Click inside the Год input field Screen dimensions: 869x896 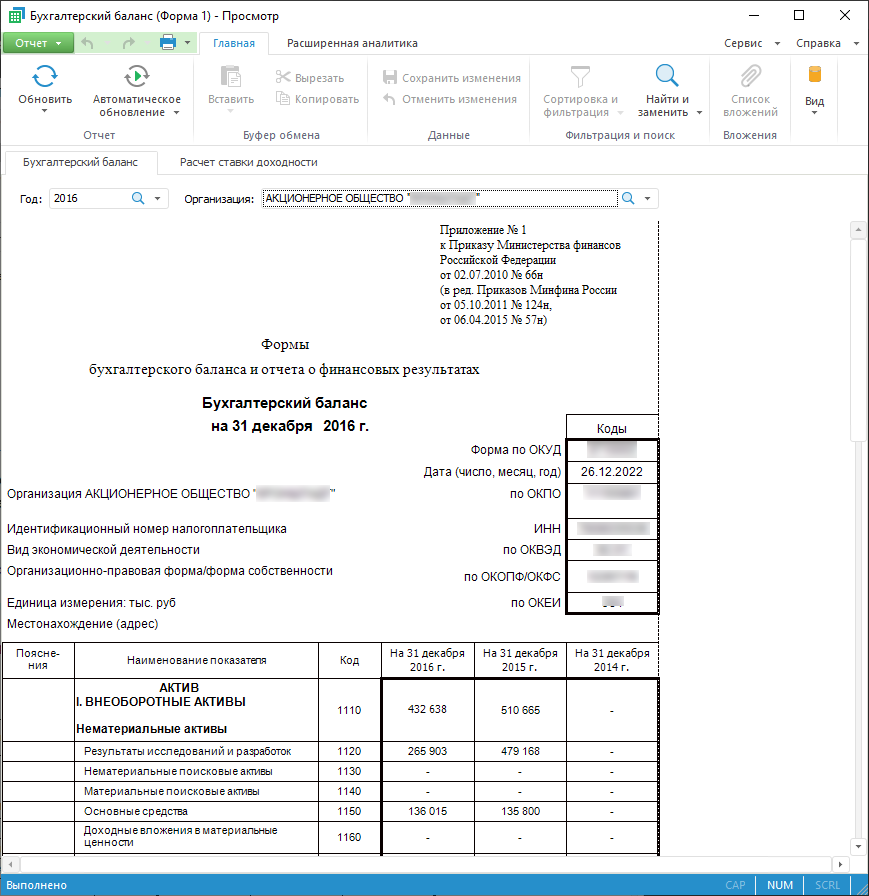pos(89,198)
